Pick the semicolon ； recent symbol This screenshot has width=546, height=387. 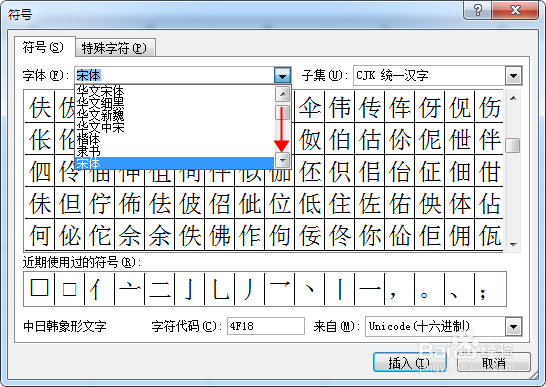point(490,289)
